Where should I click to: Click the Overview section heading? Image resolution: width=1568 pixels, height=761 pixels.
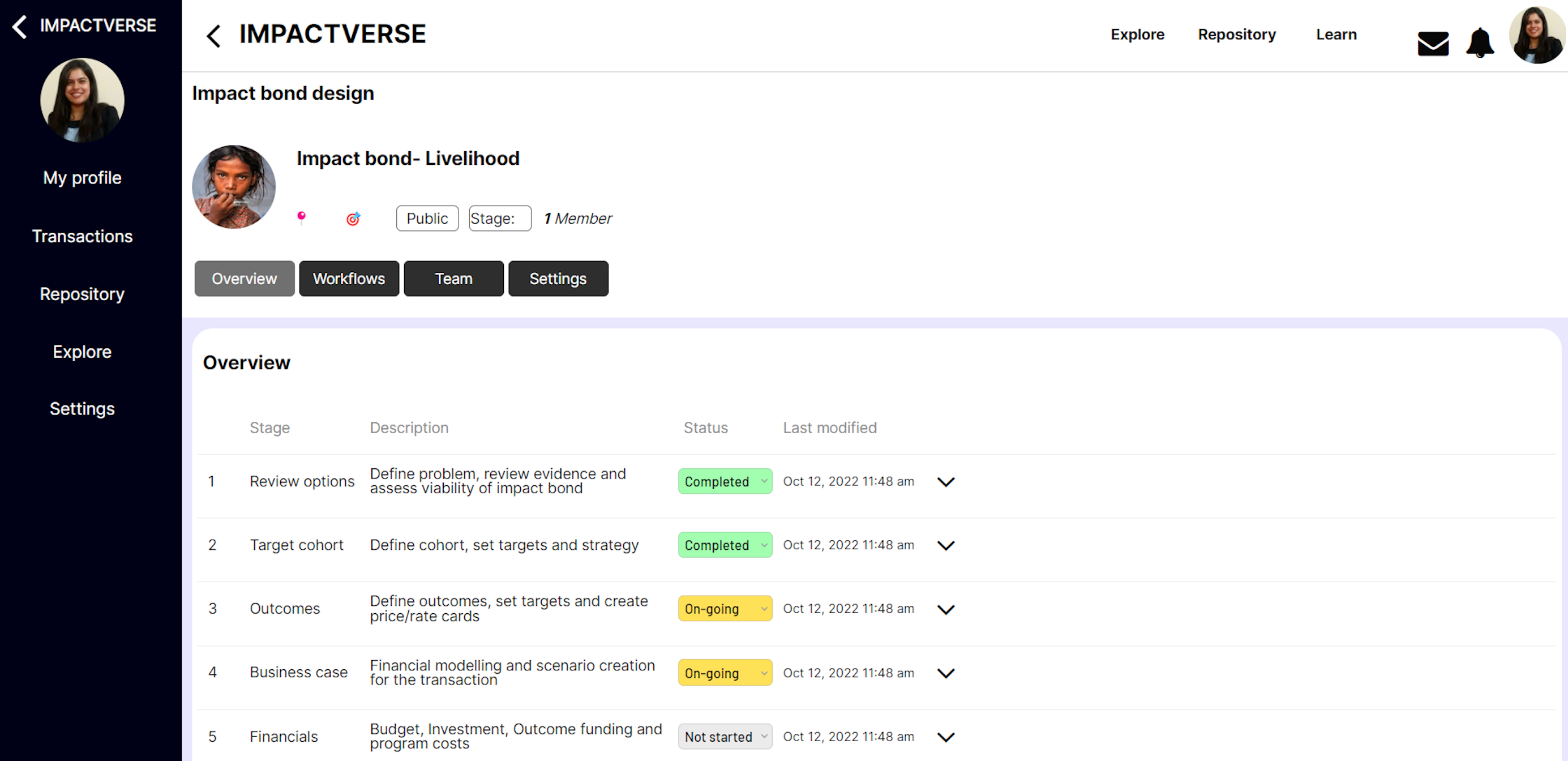click(247, 363)
